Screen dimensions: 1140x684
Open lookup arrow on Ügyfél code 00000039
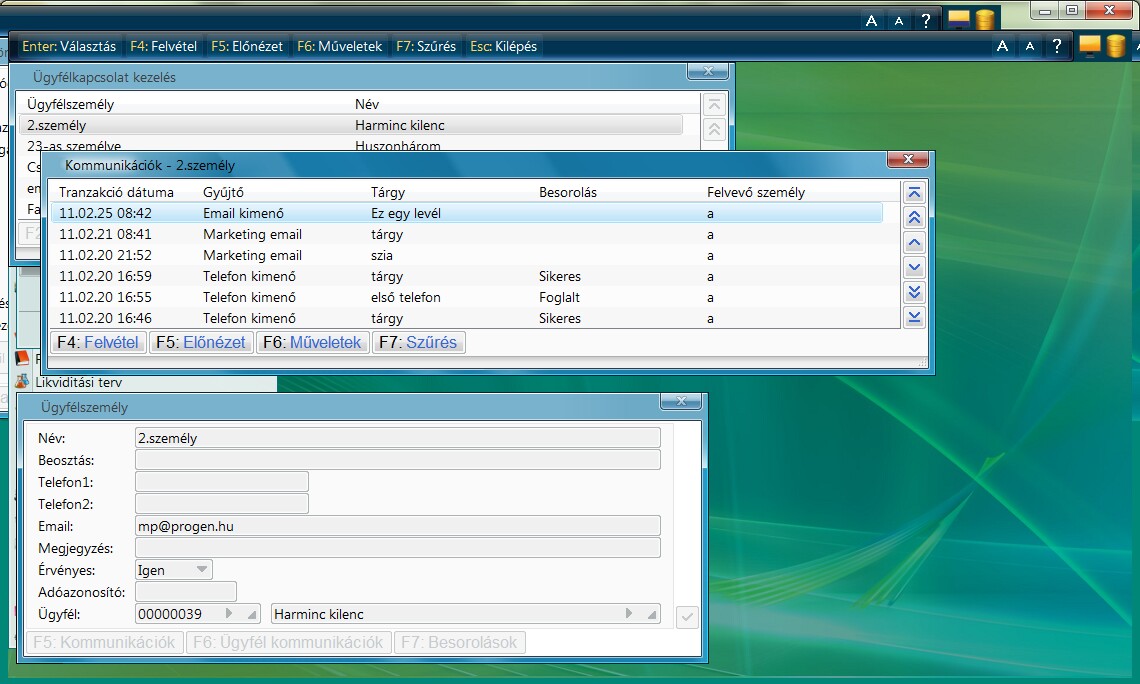click(229, 614)
